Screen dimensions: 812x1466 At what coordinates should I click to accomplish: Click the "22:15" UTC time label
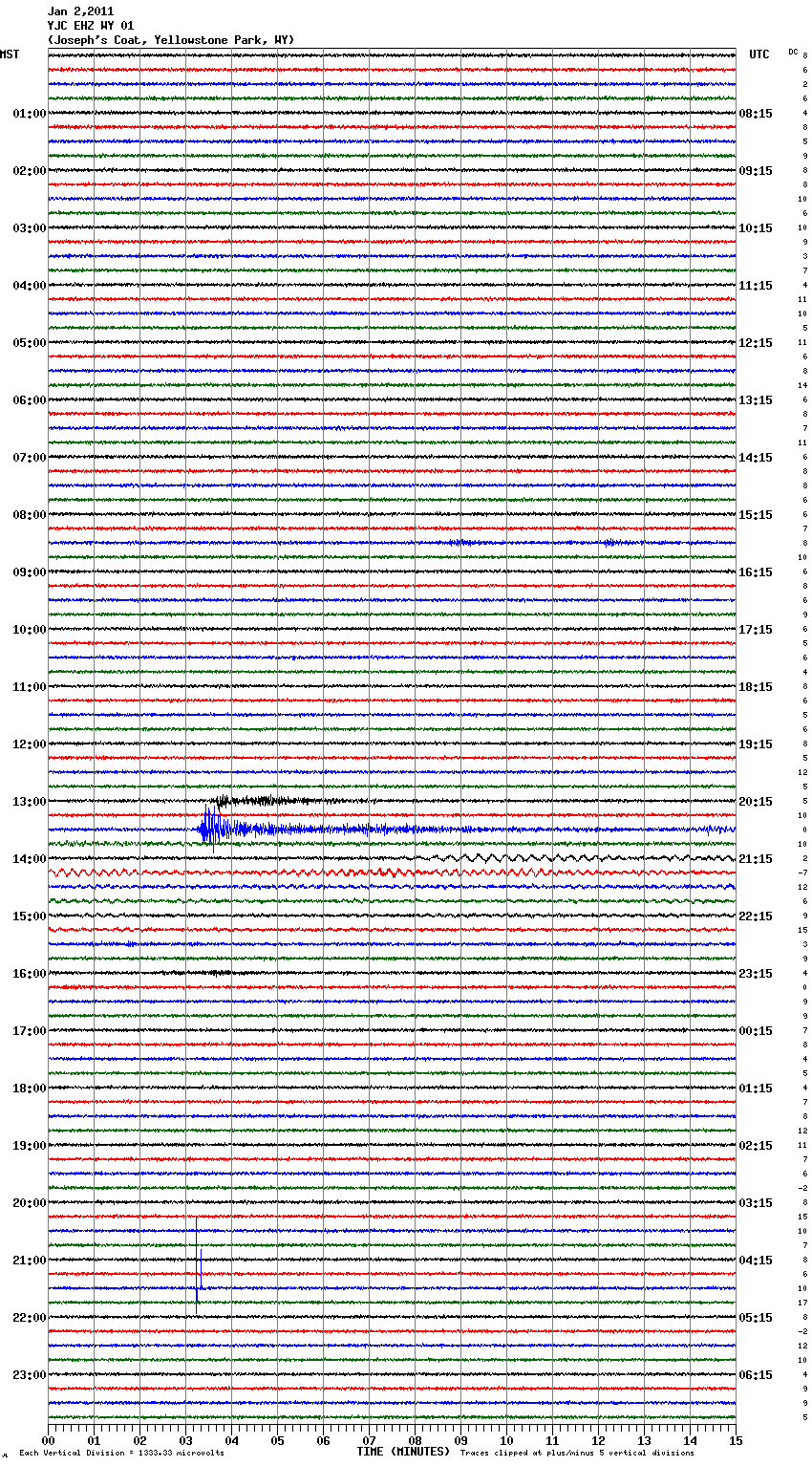pos(756,916)
